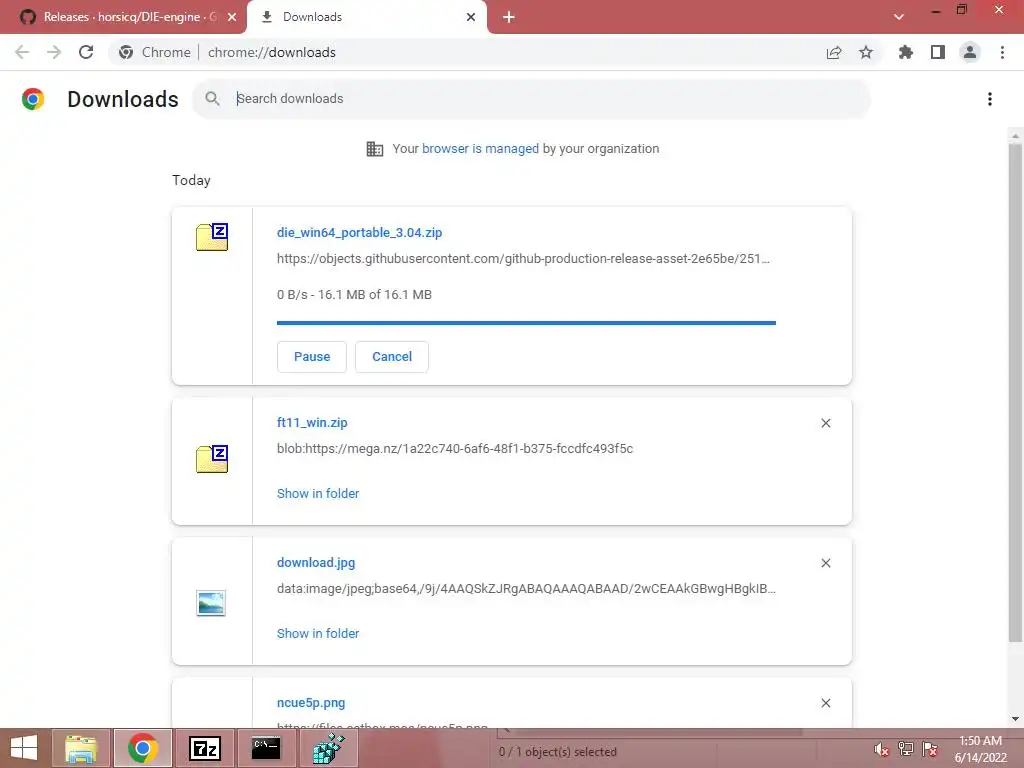Reload the downloads page
The width and height of the screenshot is (1024, 768).
click(x=86, y=52)
